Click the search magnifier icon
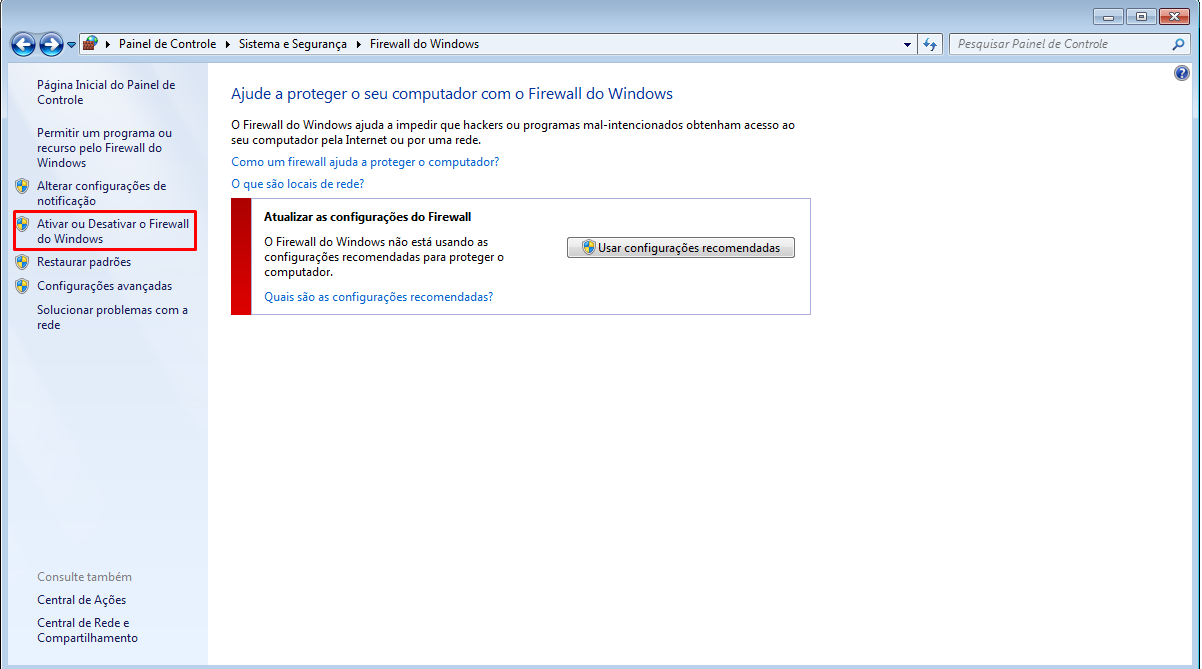The height and width of the screenshot is (669, 1202). 1178,44
